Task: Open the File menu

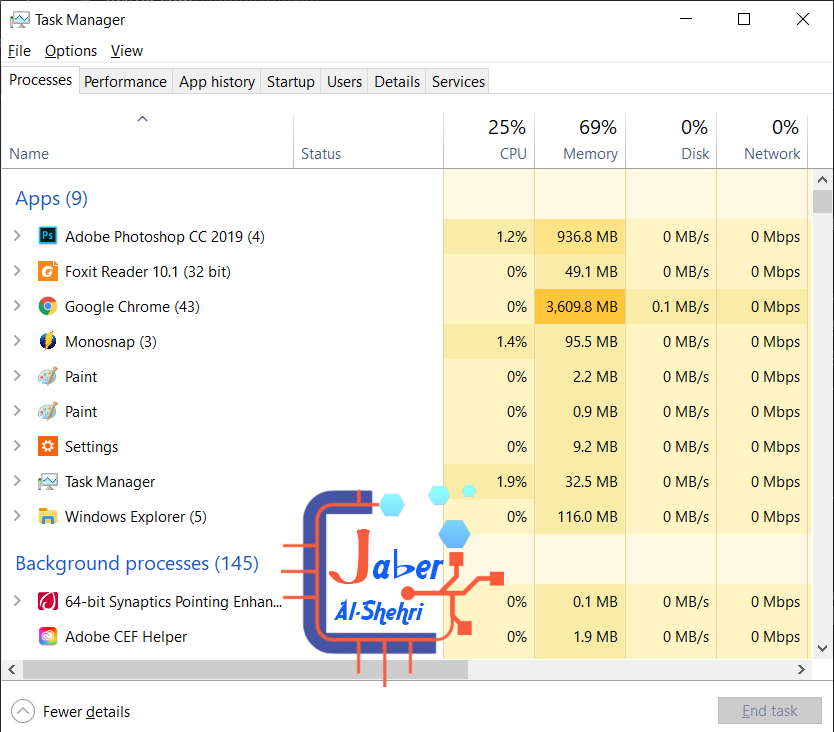Action: (20, 51)
